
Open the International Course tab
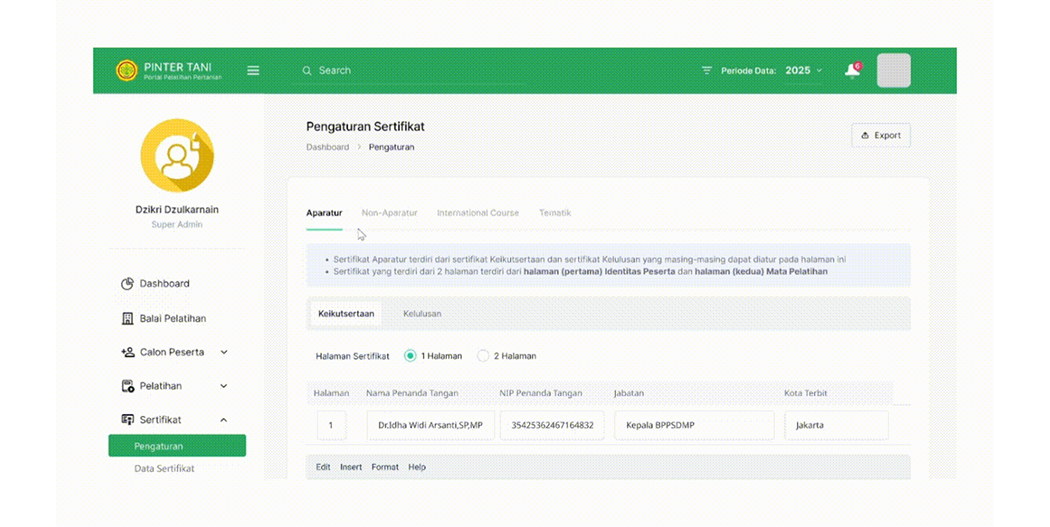pyautogui.click(x=477, y=213)
